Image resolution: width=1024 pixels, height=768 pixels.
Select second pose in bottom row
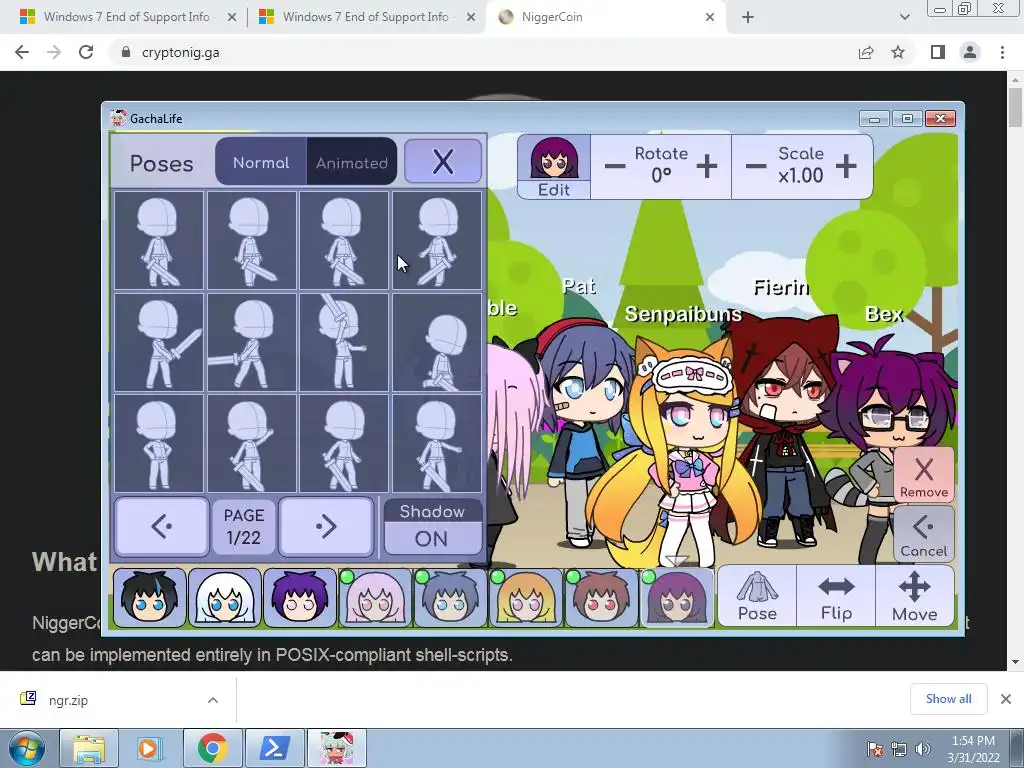click(x=251, y=443)
